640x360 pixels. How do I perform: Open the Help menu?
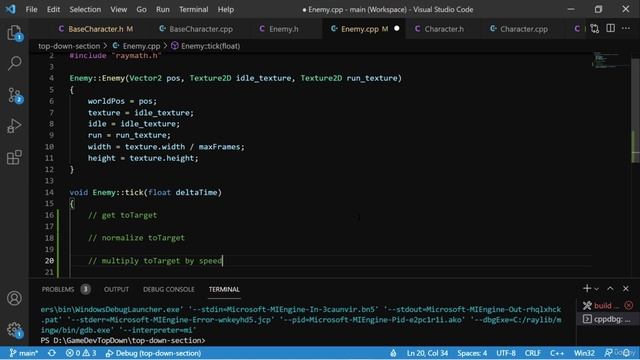click(x=226, y=9)
